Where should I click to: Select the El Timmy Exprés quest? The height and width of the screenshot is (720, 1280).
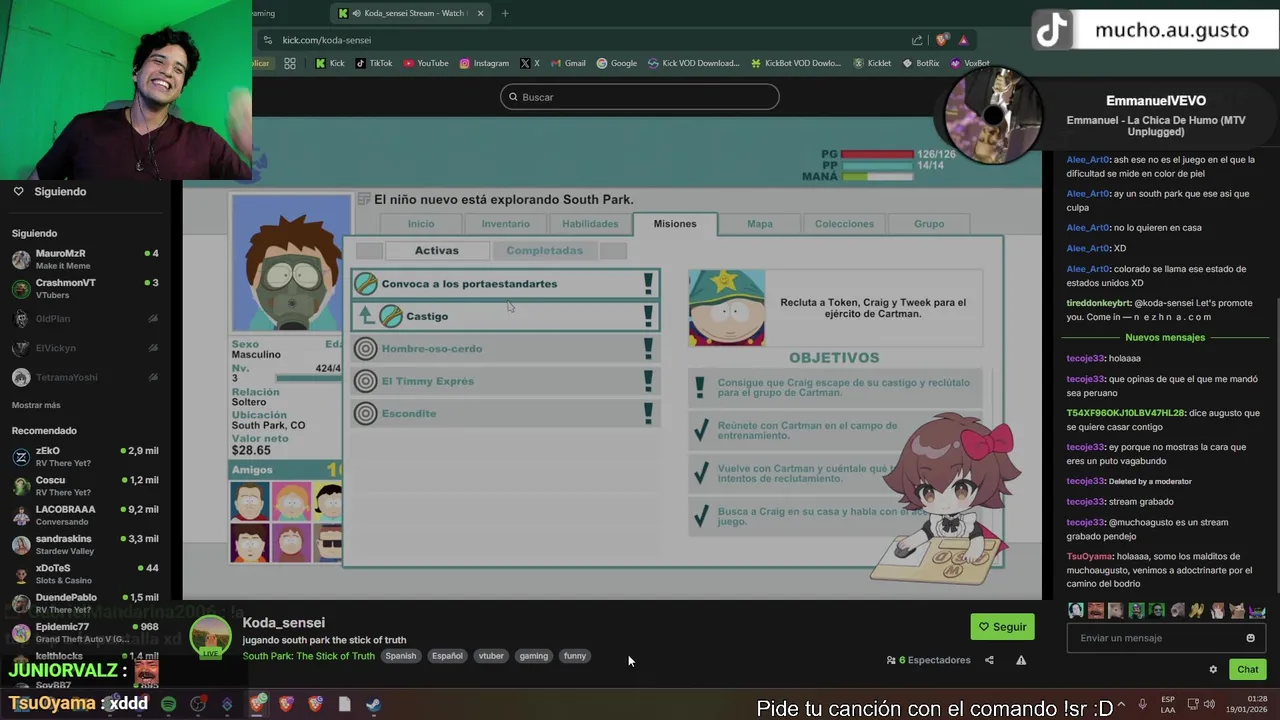(506, 381)
